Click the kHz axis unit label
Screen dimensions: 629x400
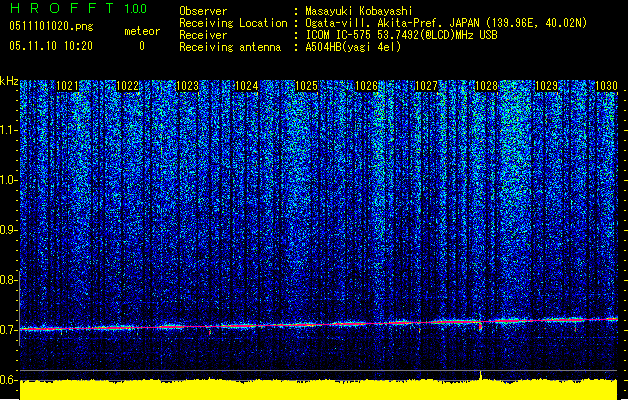coord(9,81)
